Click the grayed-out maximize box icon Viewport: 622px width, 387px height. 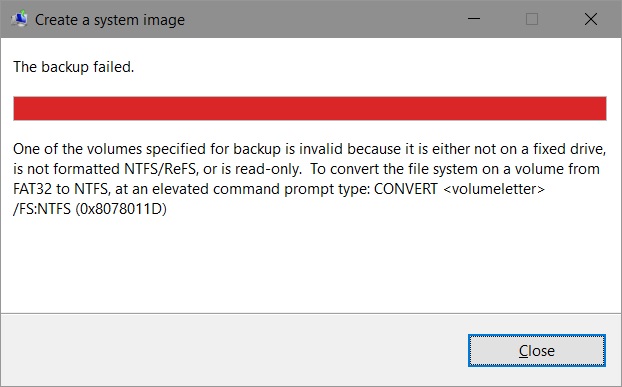(x=532, y=19)
